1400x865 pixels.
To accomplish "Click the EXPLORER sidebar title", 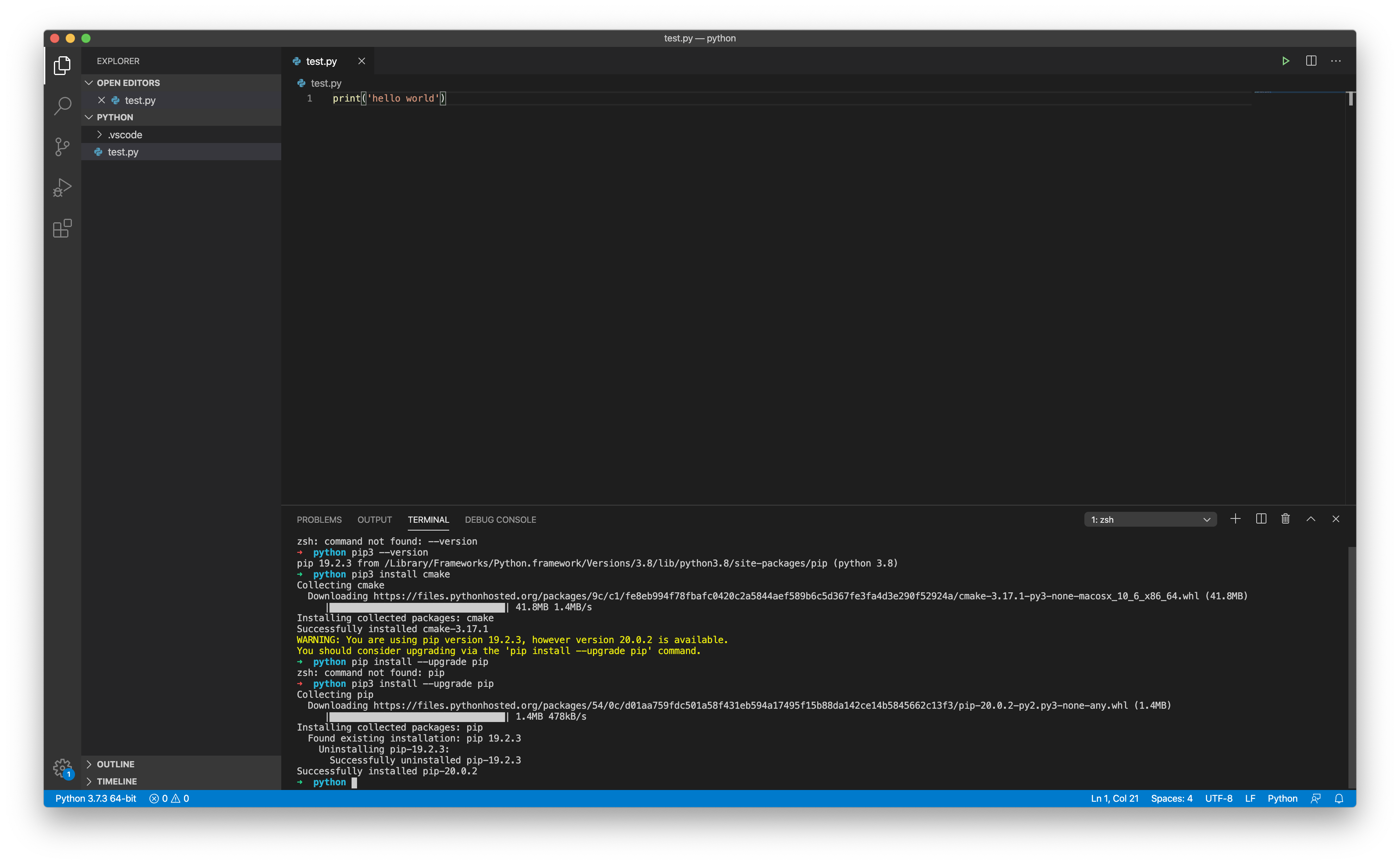I will [x=118, y=61].
